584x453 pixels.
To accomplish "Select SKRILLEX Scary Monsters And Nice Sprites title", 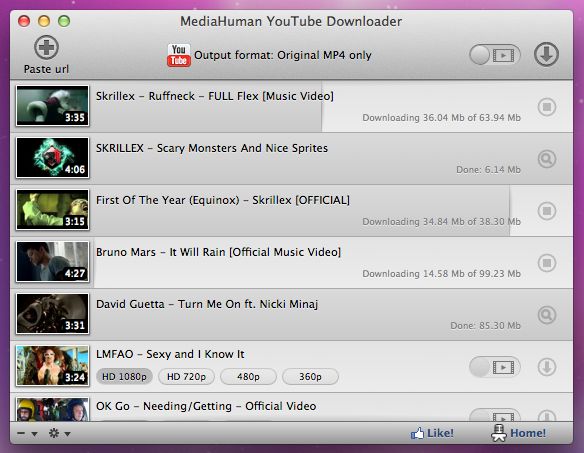I will 212,148.
